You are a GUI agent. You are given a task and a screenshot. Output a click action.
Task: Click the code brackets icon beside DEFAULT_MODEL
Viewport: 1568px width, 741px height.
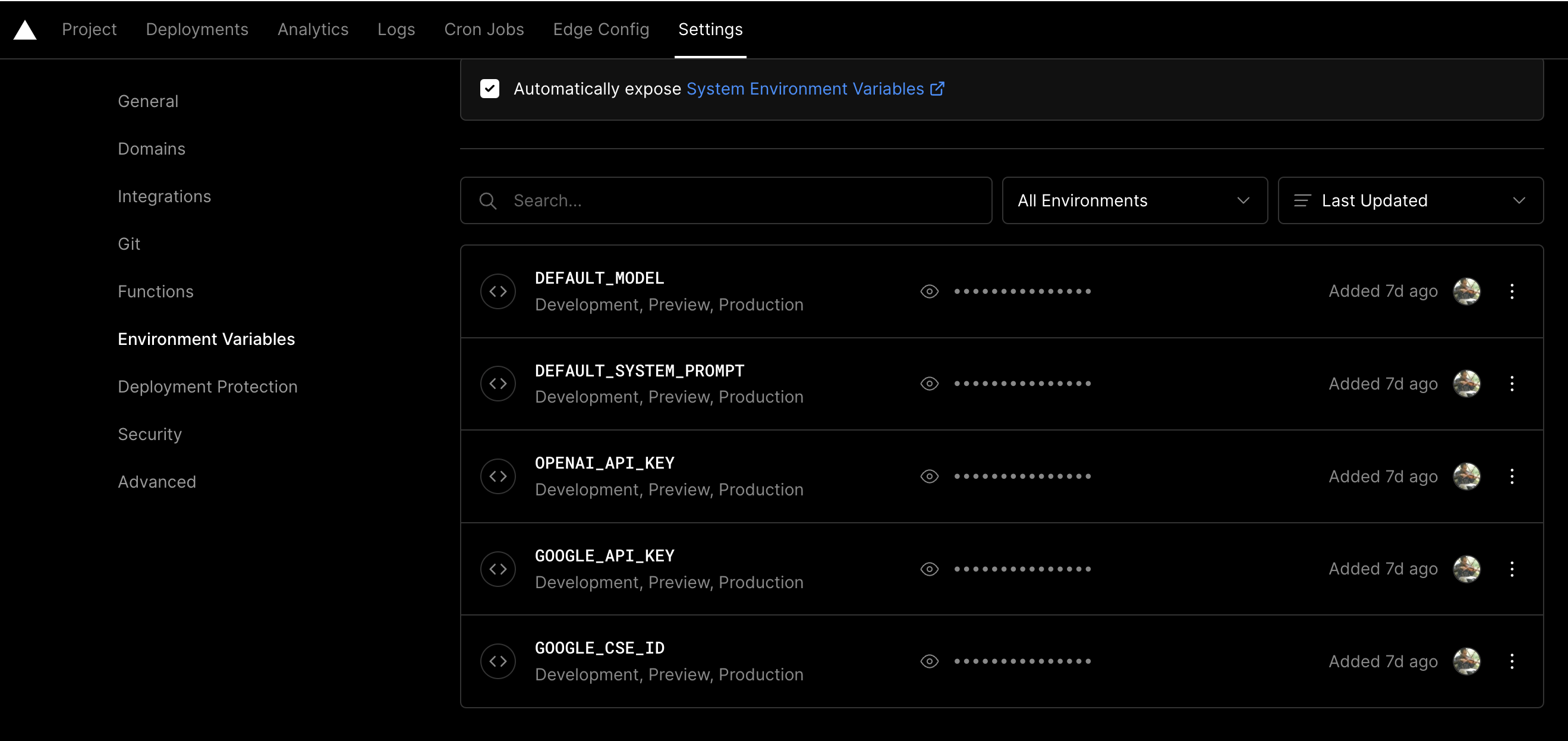[498, 291]
